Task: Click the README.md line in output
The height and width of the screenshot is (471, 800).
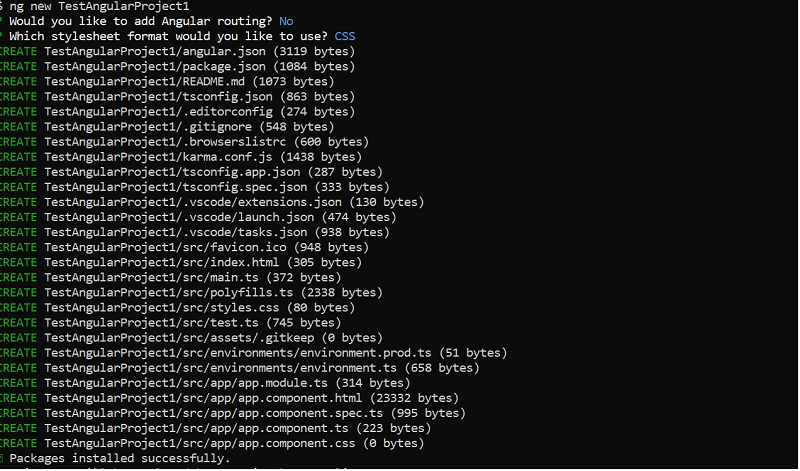Action: tap(167, 82)
